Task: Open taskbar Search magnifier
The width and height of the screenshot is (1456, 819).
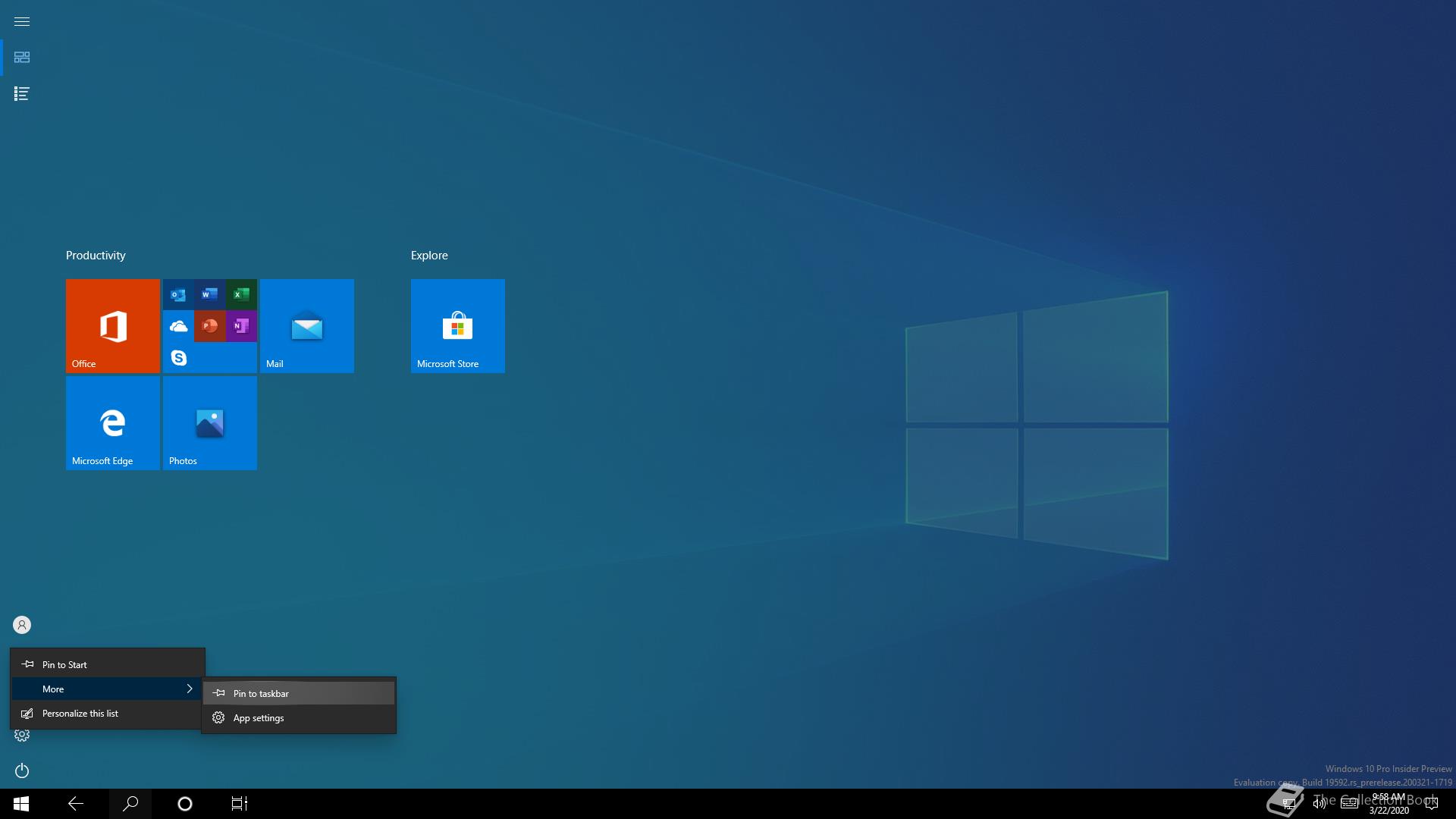Action: 130,804
